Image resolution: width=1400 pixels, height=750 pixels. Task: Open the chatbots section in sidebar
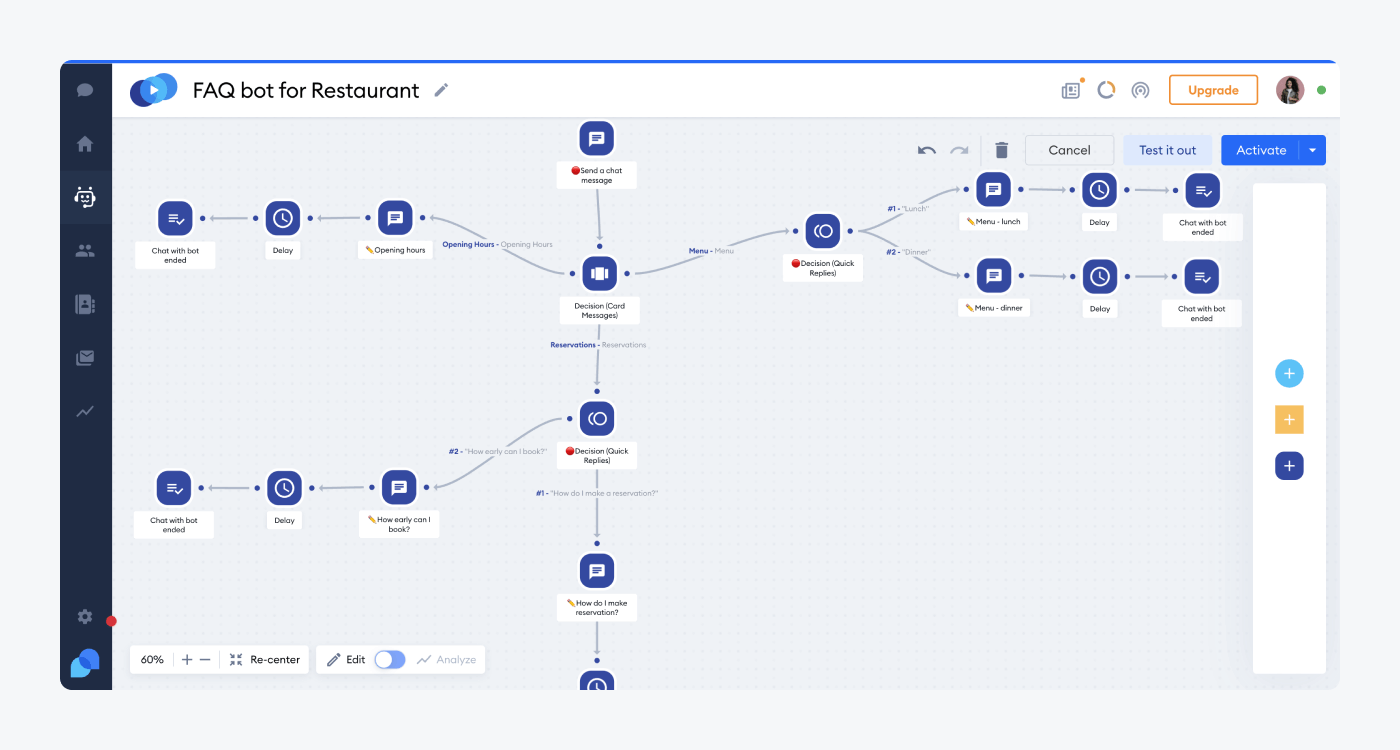[x=85, y=197]
